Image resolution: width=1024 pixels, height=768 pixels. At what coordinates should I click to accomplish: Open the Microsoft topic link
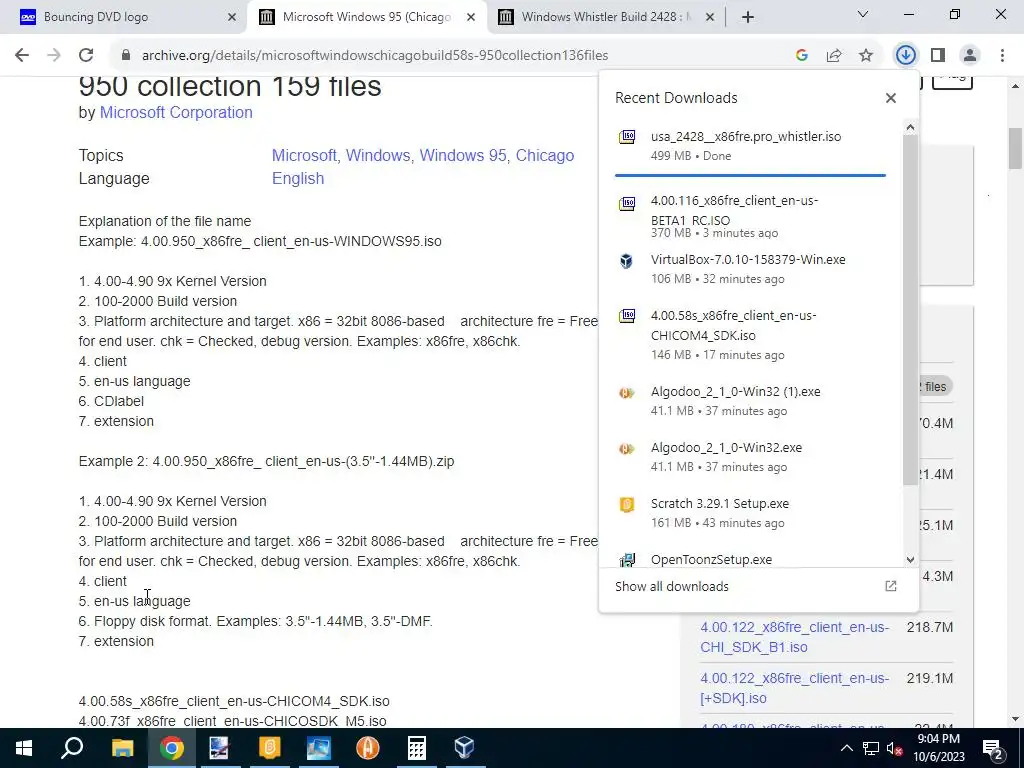click(304, 155)
